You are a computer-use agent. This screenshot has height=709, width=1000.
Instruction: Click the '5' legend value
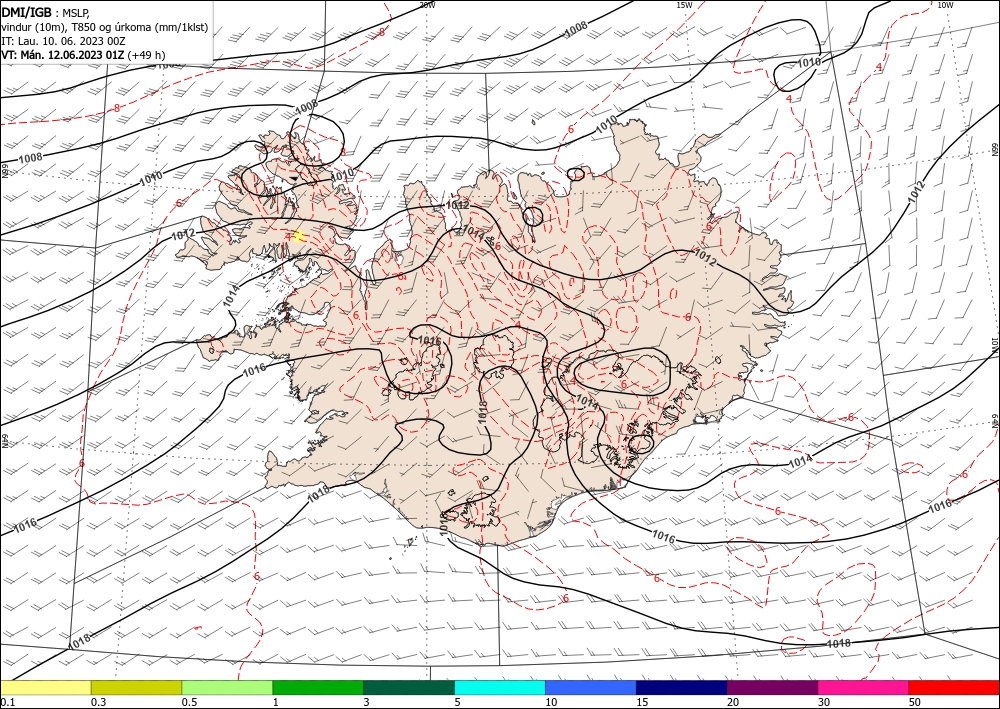coord(457,702)
